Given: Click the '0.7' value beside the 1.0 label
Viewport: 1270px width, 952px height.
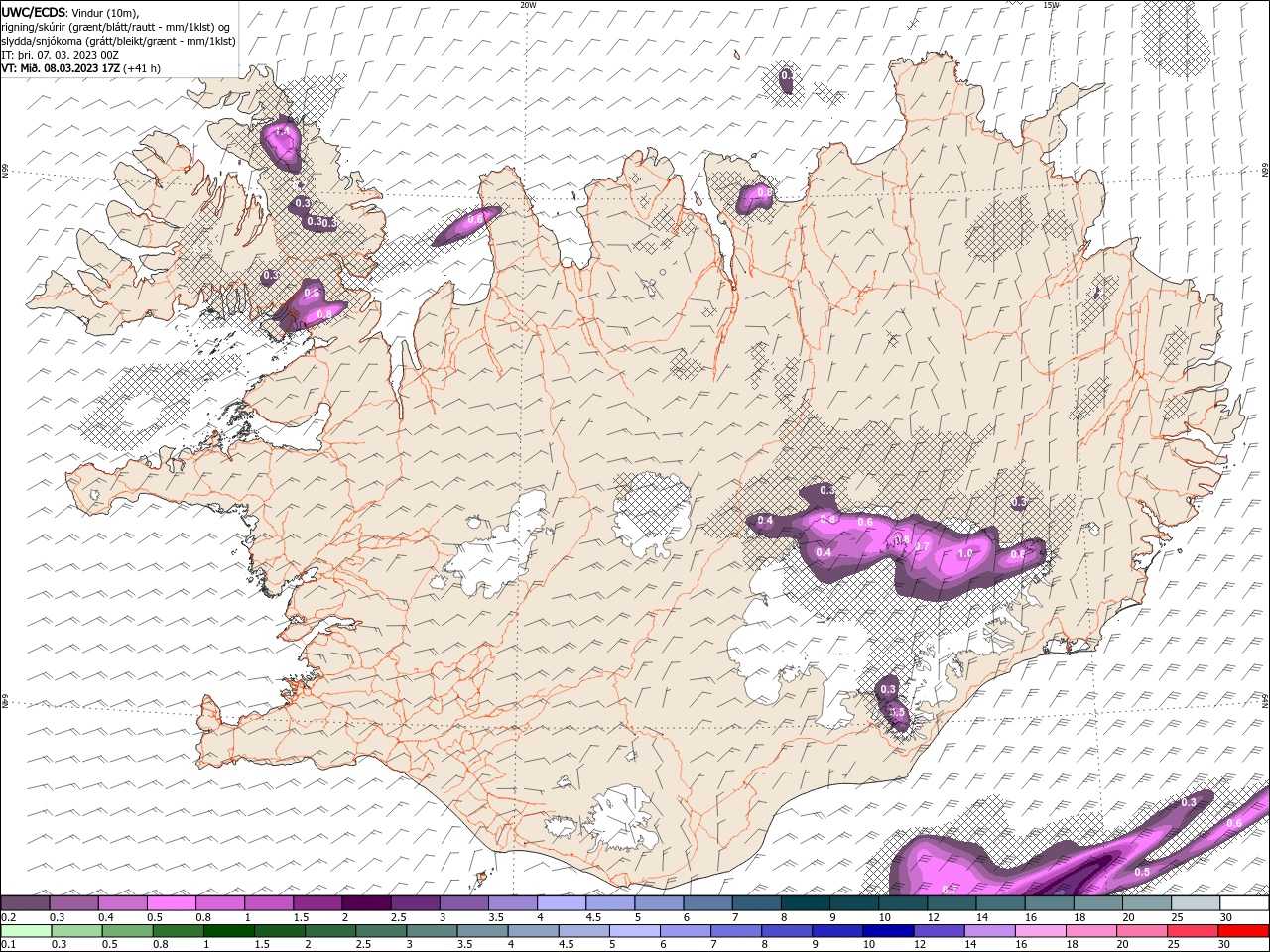Looking at the screenshot, I should 922,546.
